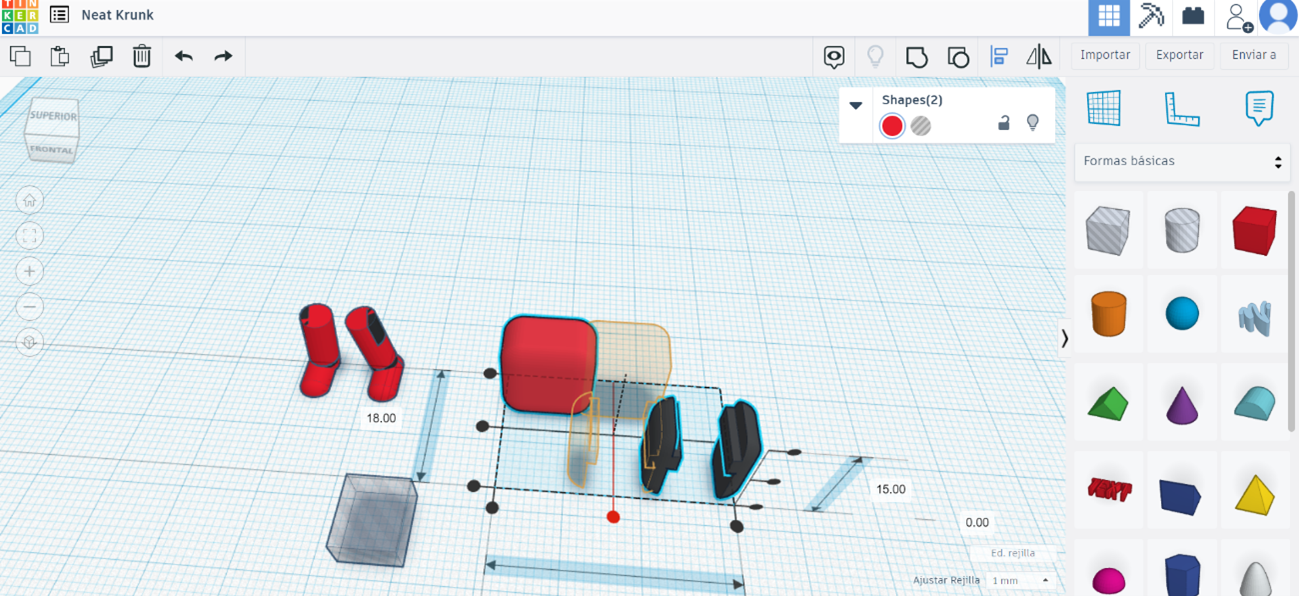Click show all hidden objects lightbulb
The height and width of the screenshot is (596, 1299).
coord(875,56)
